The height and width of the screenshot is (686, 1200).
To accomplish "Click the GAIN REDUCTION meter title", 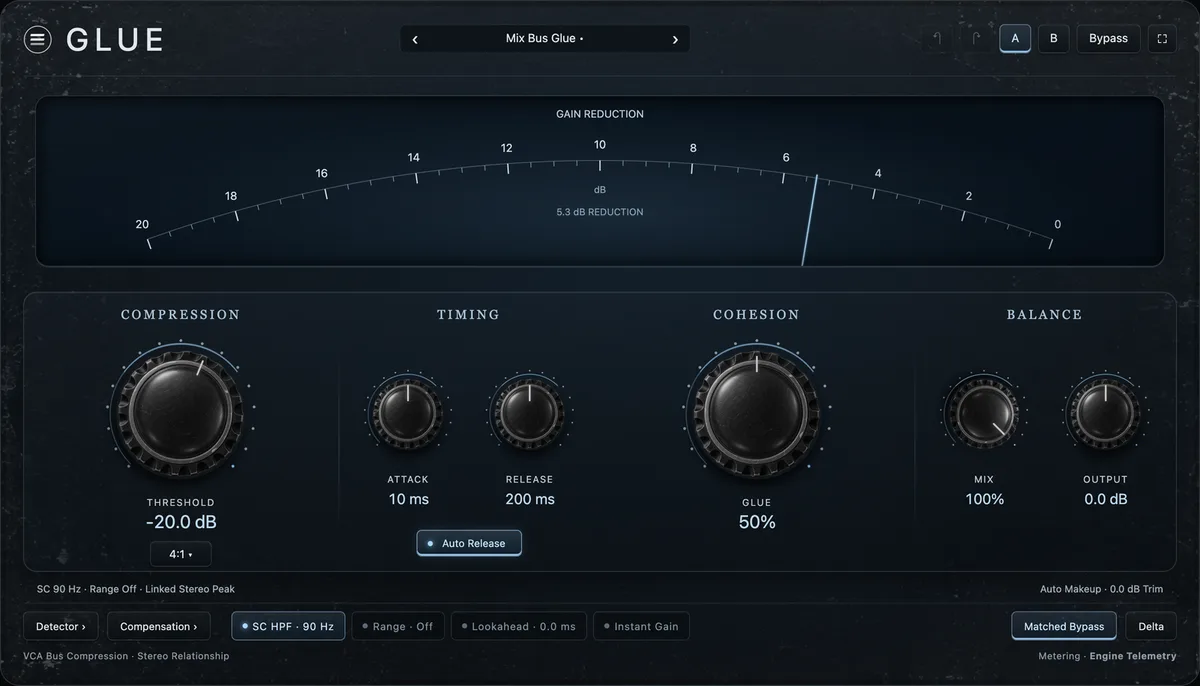I will point(600,114).
